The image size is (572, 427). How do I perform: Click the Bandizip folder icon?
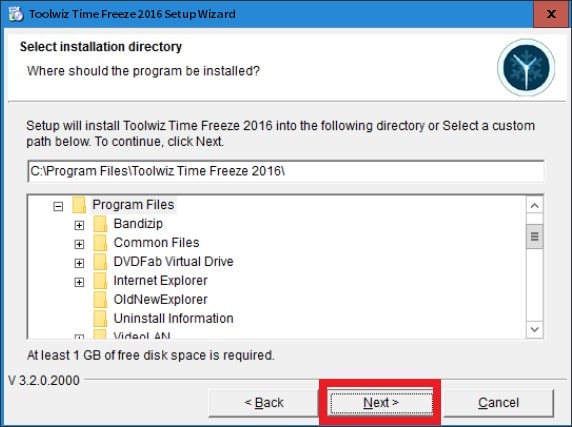[100, 224]
